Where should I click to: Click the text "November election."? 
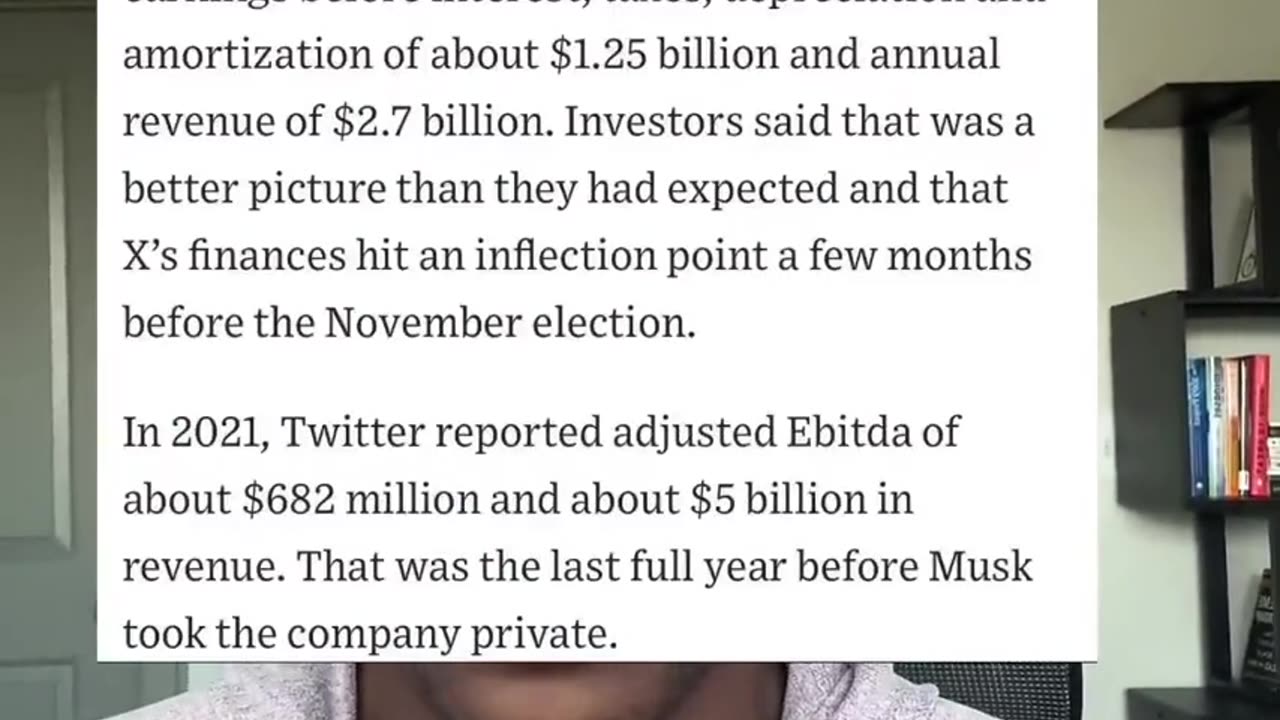point(510,323)
